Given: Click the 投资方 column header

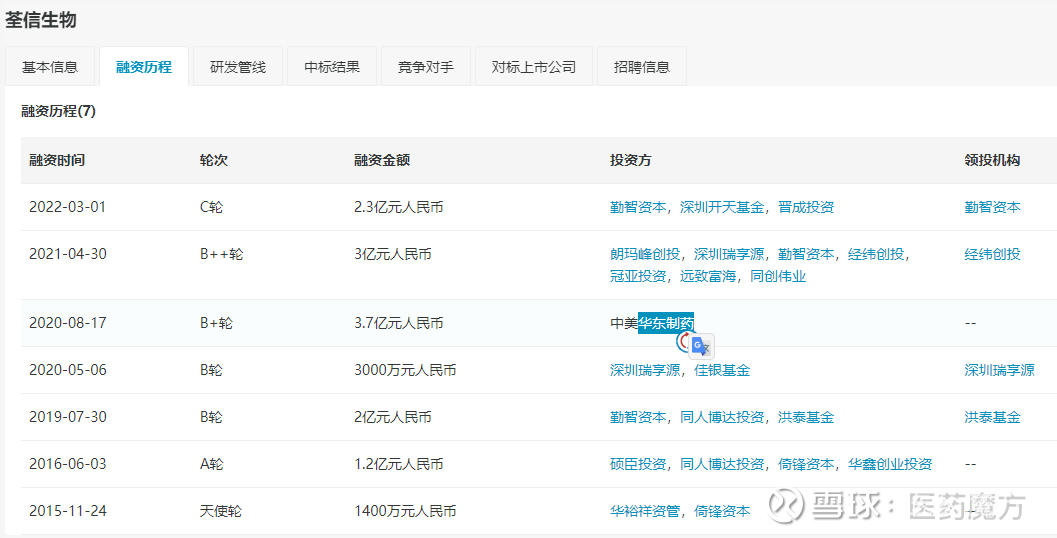Looking at the screenshot, I should [x=631, y=160].
